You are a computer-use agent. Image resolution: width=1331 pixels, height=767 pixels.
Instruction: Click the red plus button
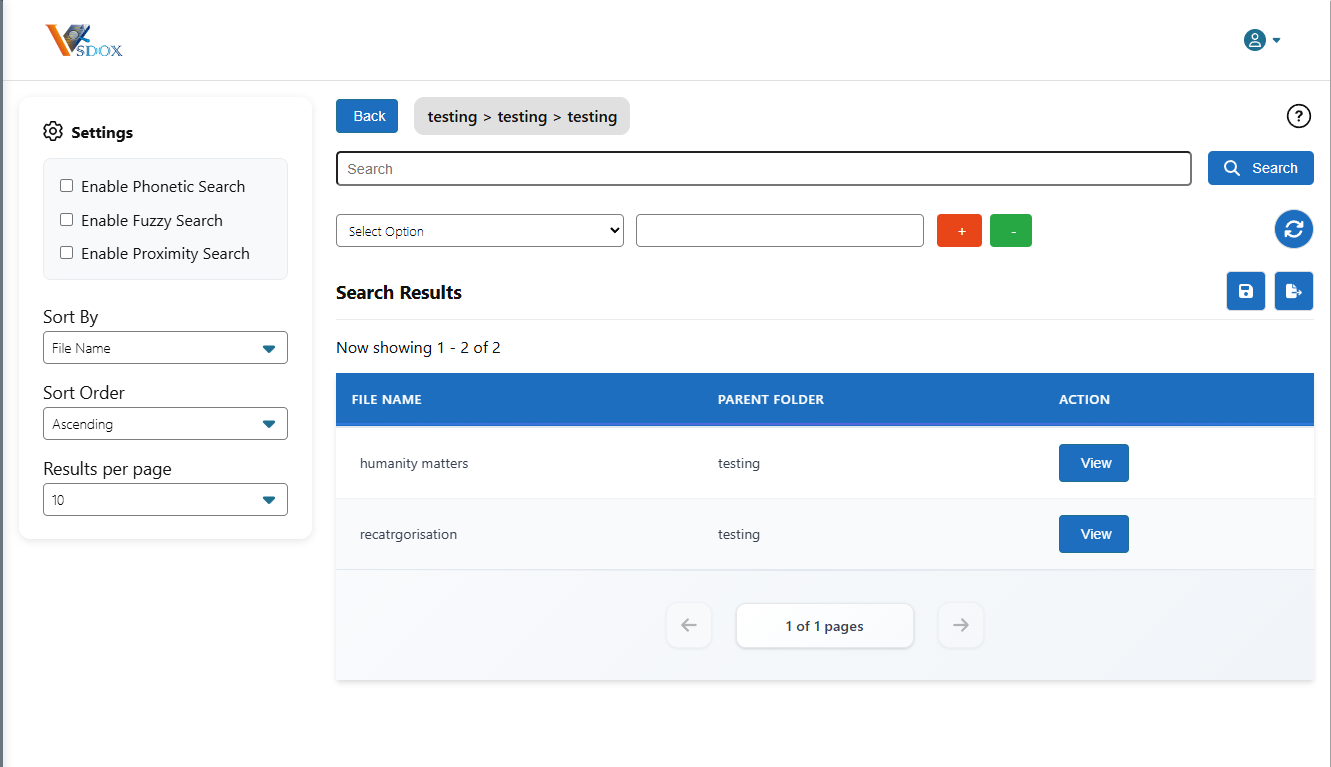pos(959,230)
